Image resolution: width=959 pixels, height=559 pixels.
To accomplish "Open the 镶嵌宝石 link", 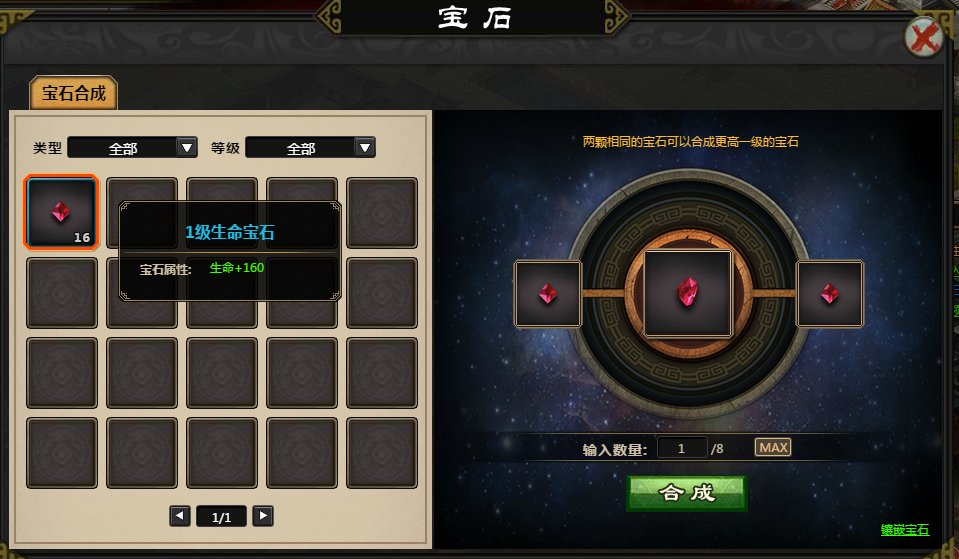I will (x=905, y=530).
